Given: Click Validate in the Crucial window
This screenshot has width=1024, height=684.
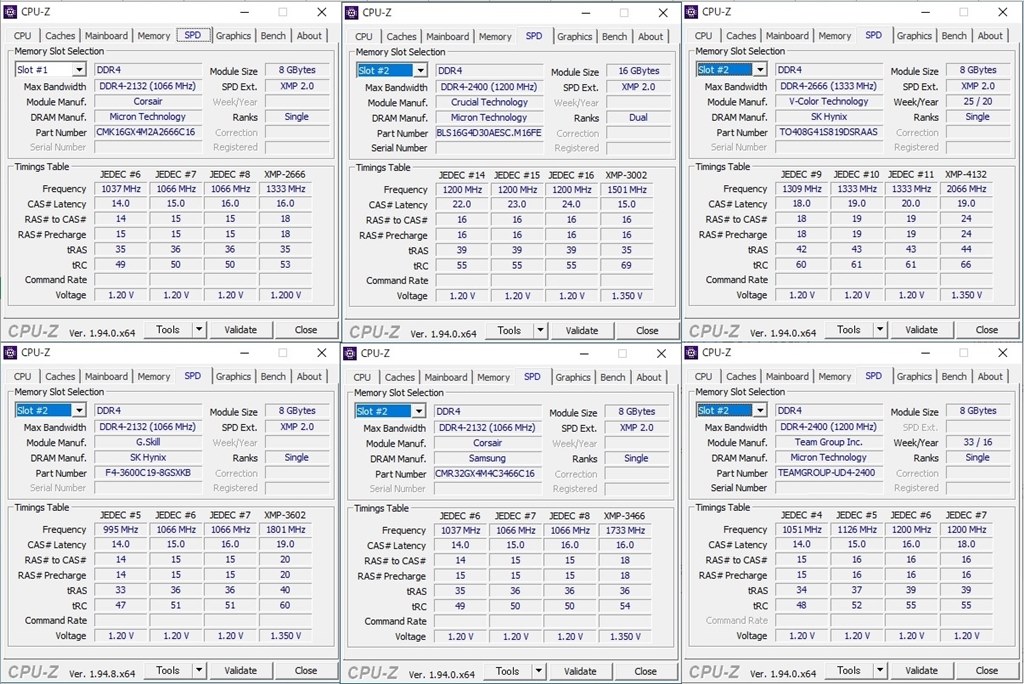Looking at the screenshot, I should pos(582,331).
